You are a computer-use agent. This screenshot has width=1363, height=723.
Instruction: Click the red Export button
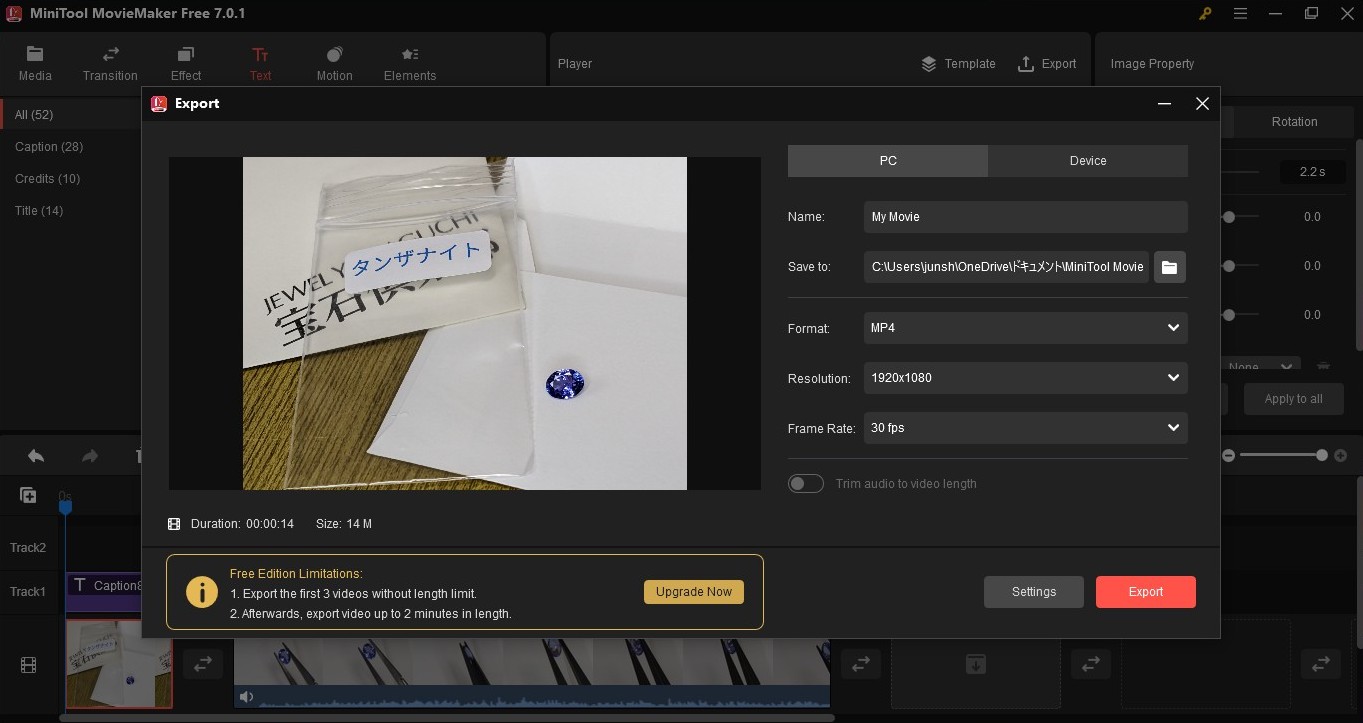[x=1145, y=592]
